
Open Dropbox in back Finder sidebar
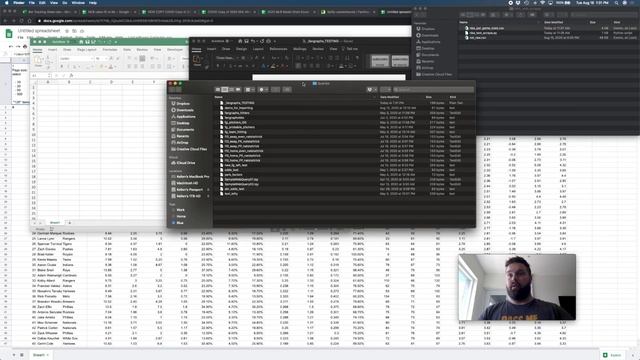(x=425, y=29)
